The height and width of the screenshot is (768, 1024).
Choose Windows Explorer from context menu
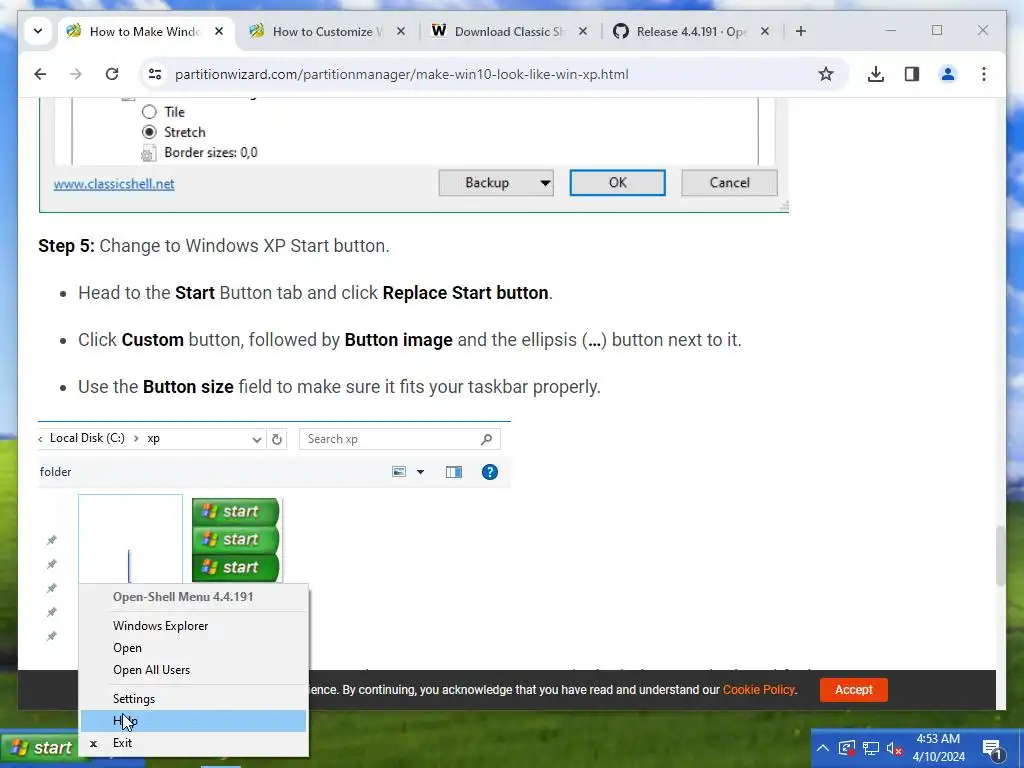193,626
